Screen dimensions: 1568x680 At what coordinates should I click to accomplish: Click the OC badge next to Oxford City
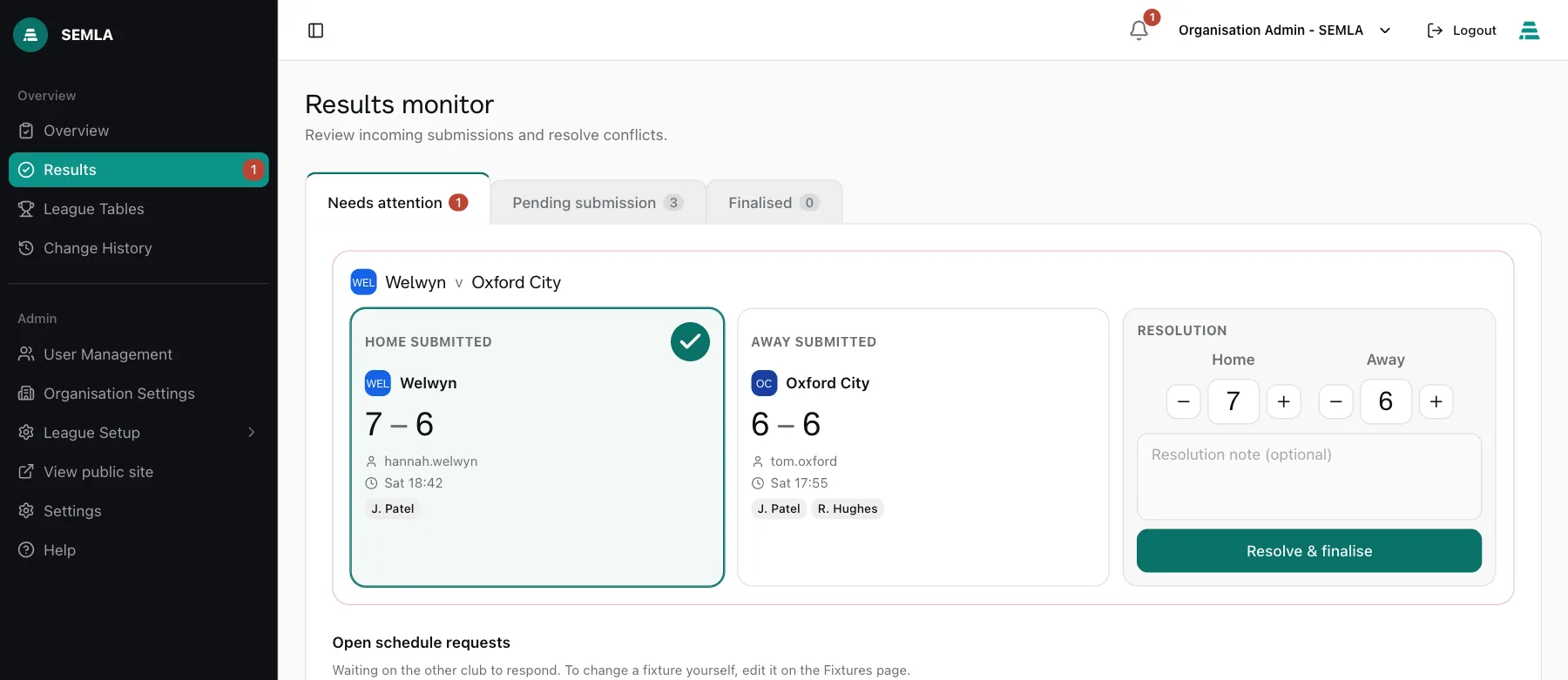(764, 383)
